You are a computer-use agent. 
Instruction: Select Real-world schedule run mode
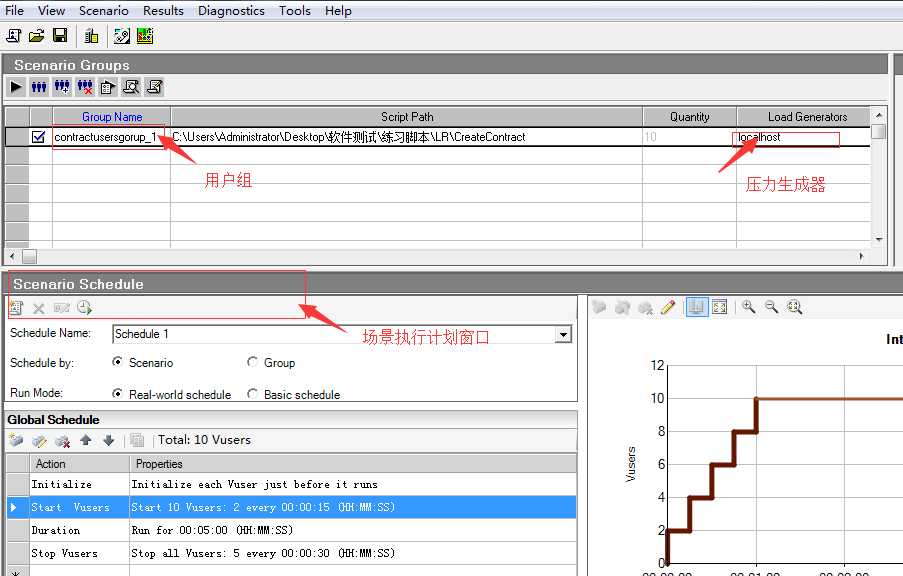[x=117, y=394]
